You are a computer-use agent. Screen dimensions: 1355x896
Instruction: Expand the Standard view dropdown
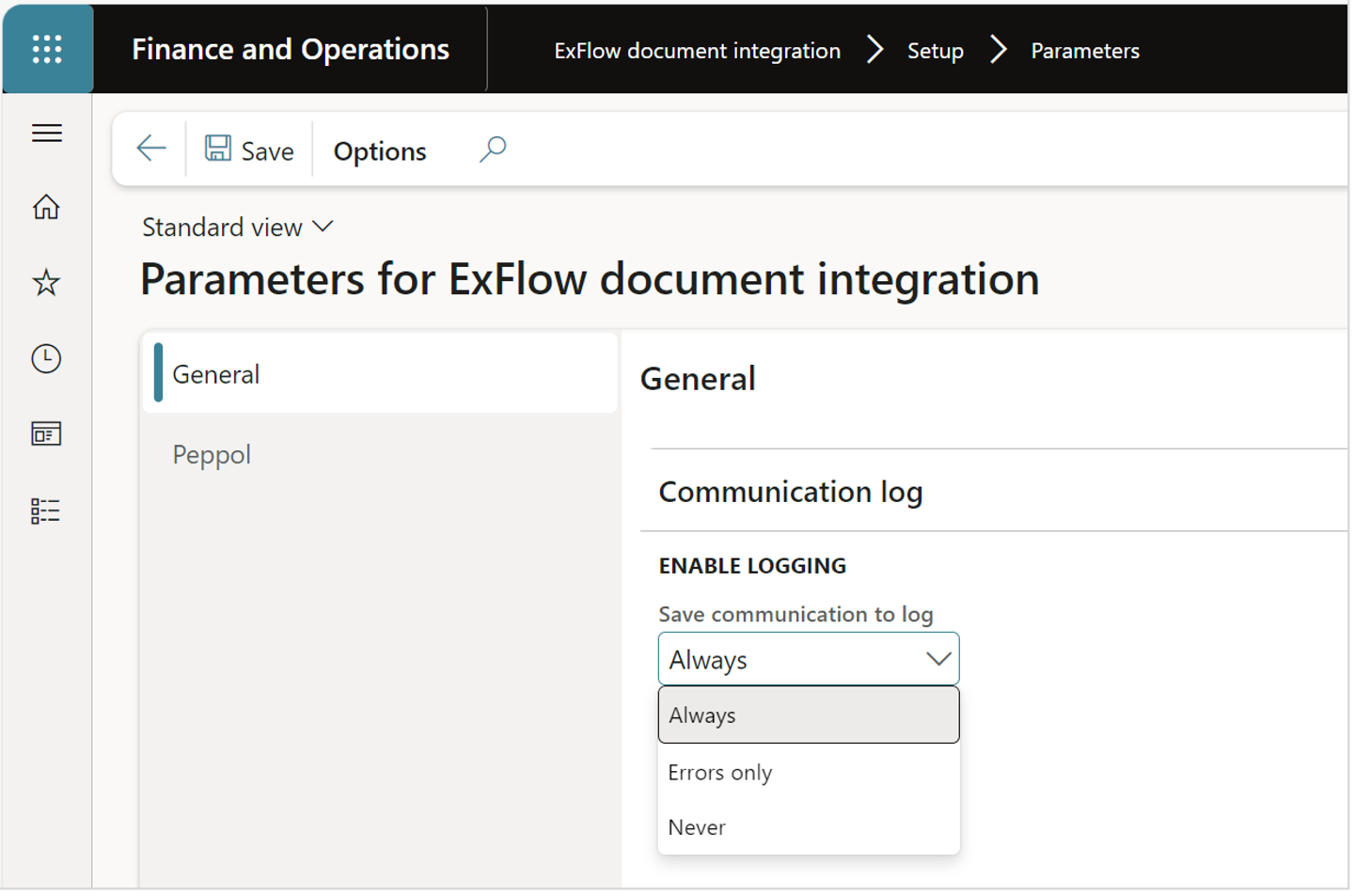[238, 227]
